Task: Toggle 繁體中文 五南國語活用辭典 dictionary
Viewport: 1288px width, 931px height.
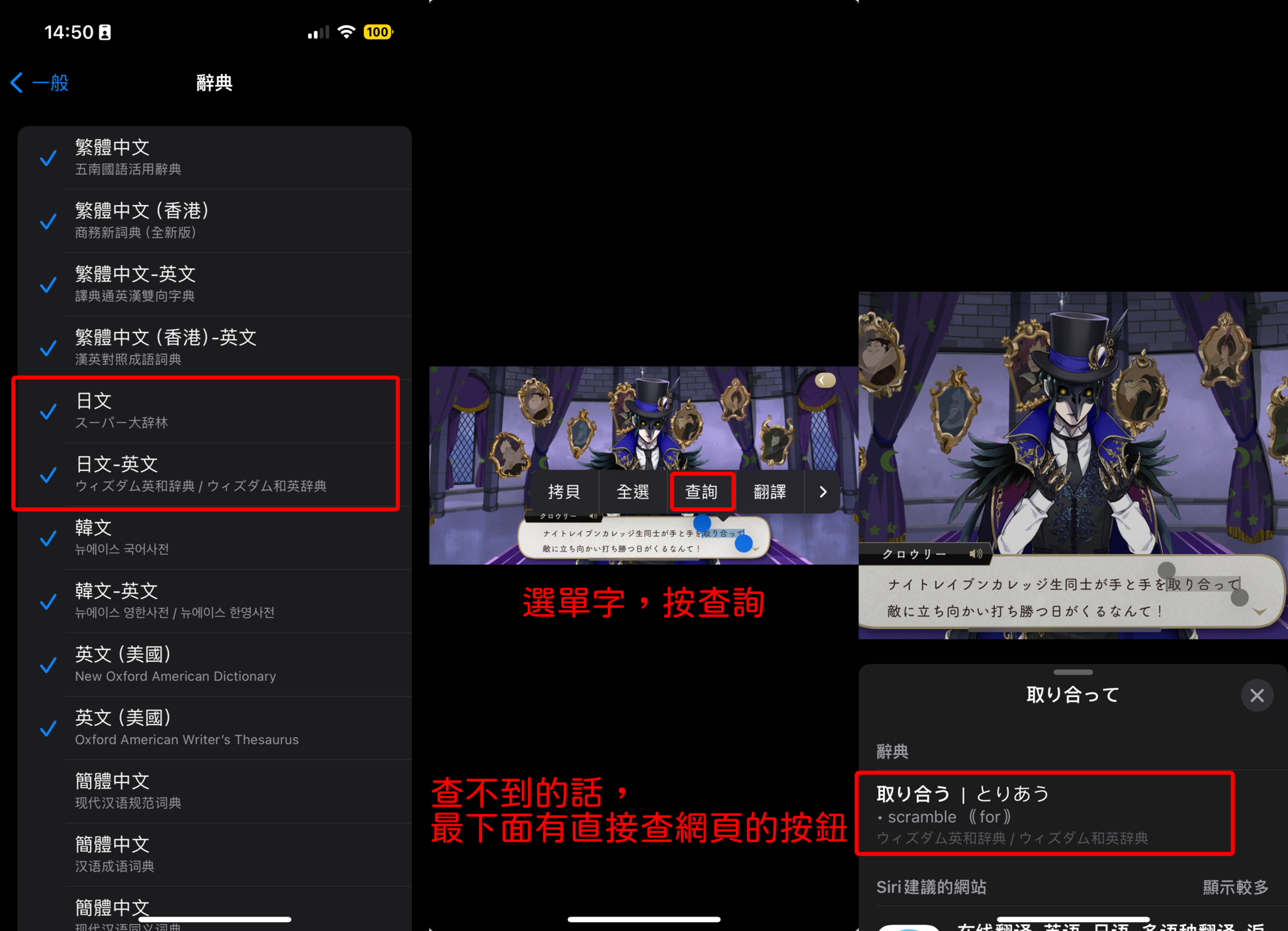Action: (x=214, y=157)
